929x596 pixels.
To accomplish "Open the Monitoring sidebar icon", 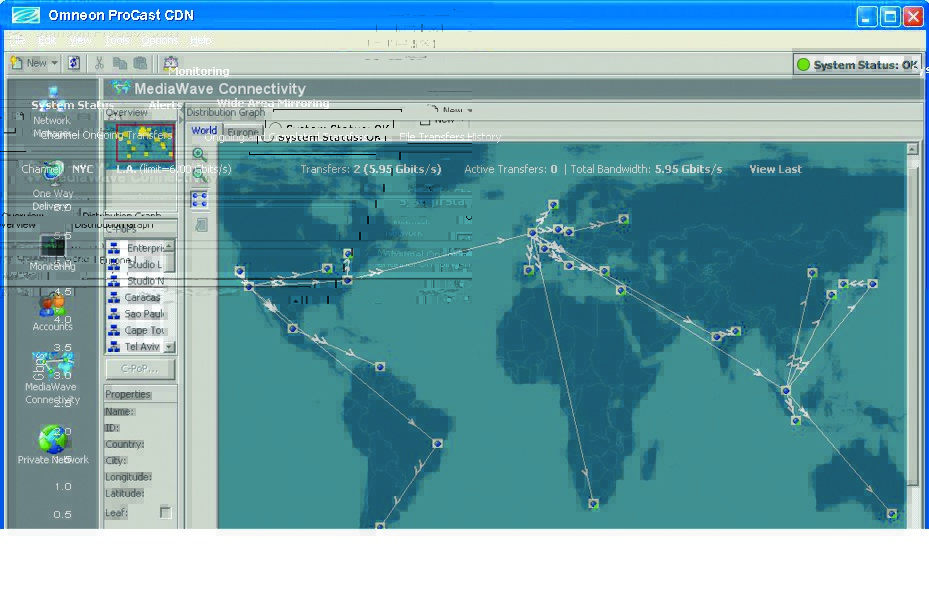I will click(53, 246).
